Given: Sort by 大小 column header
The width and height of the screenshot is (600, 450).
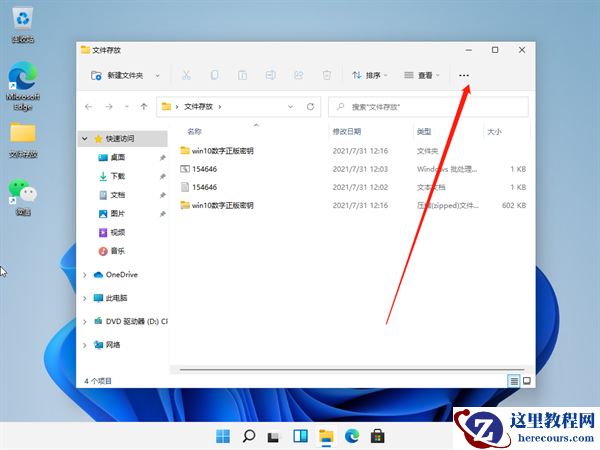Looking at the screenshot, I should point(494,132).
